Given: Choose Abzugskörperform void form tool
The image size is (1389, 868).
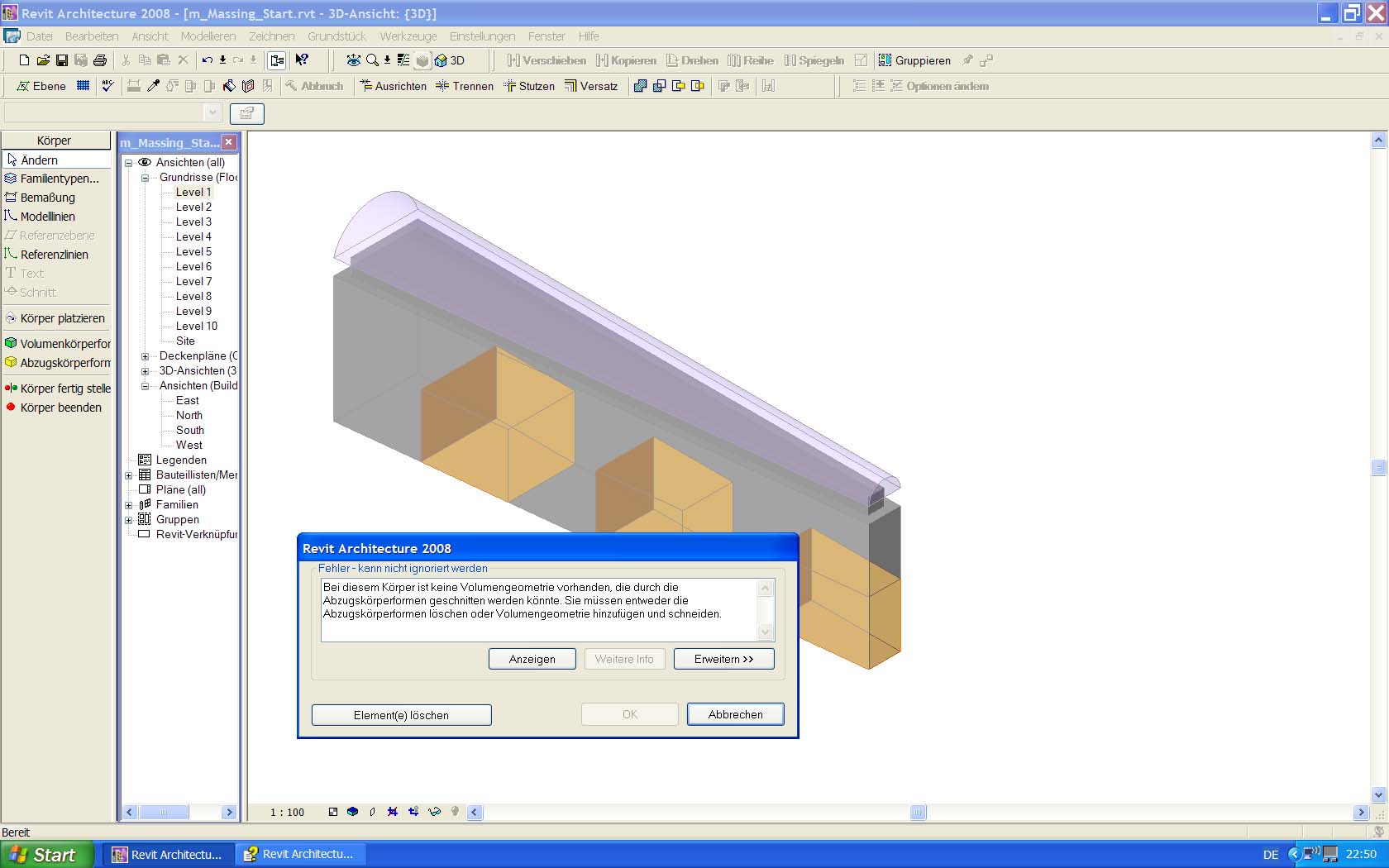Looking at the screenshot, I should 57,362.
